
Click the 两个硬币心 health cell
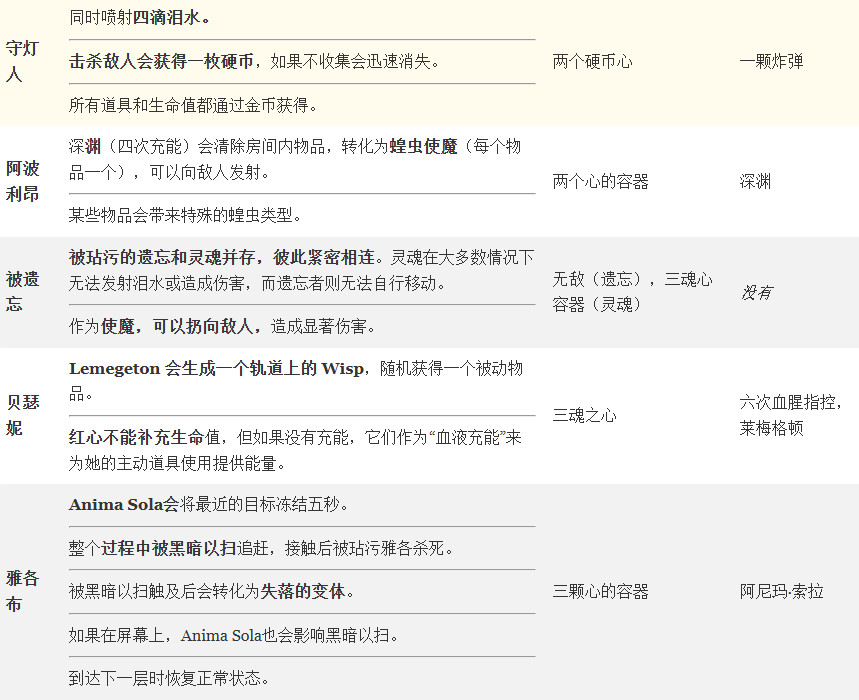click(592, 61)
